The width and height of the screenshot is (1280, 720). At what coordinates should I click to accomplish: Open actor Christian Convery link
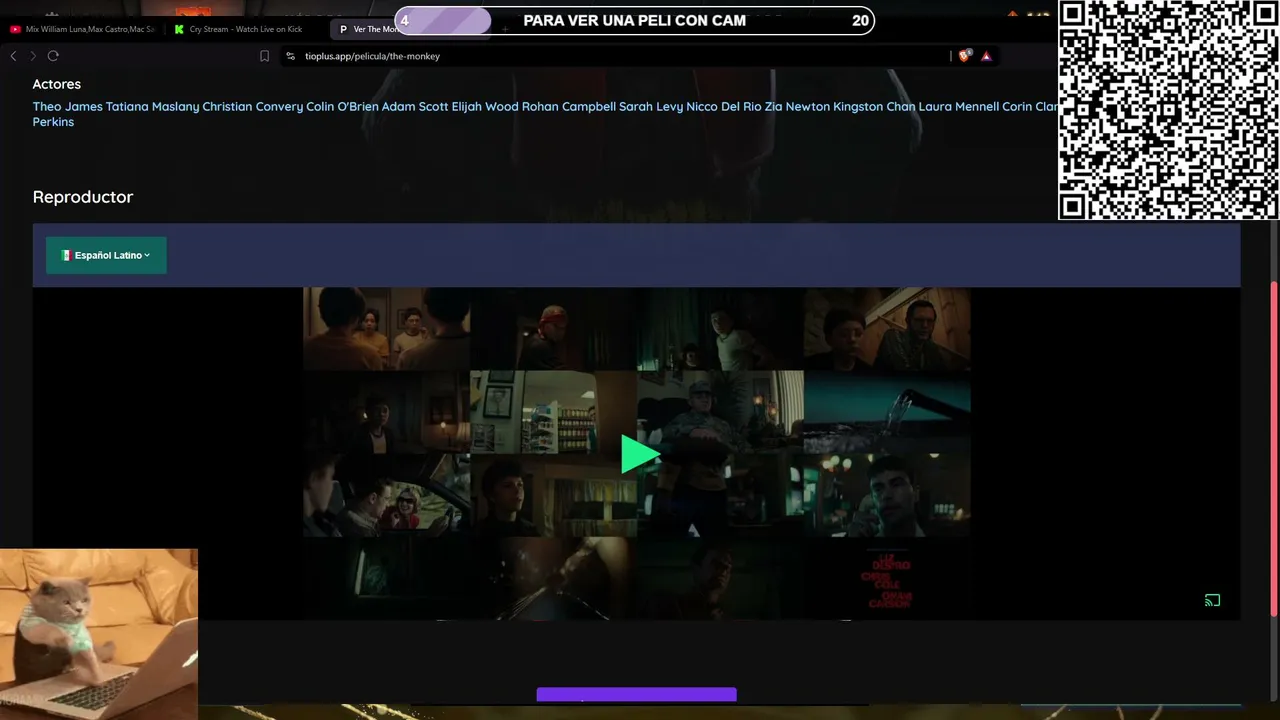[x=253, y=106]
